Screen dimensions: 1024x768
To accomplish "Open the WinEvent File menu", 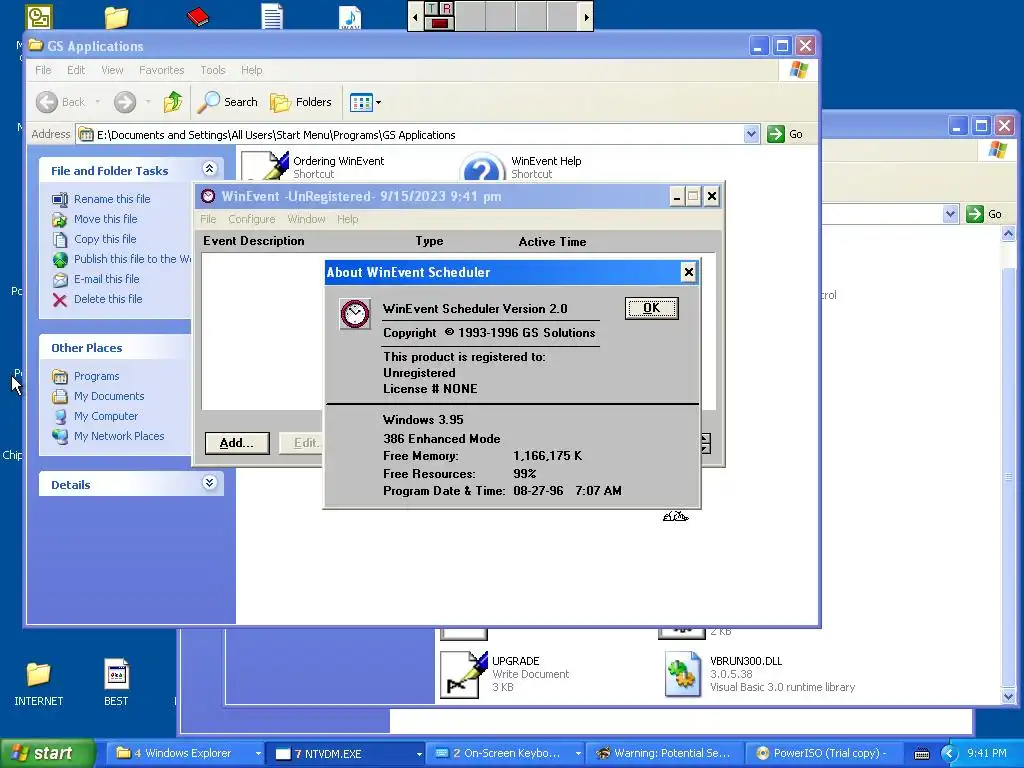I will point(208,219).
